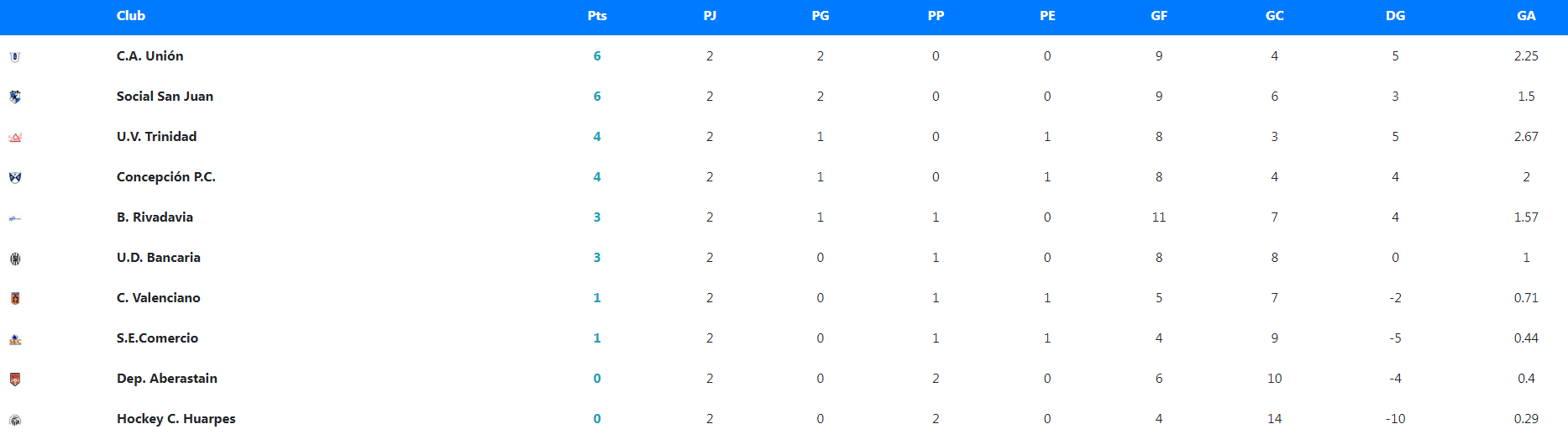Click the GA column header

[1526, 16]
